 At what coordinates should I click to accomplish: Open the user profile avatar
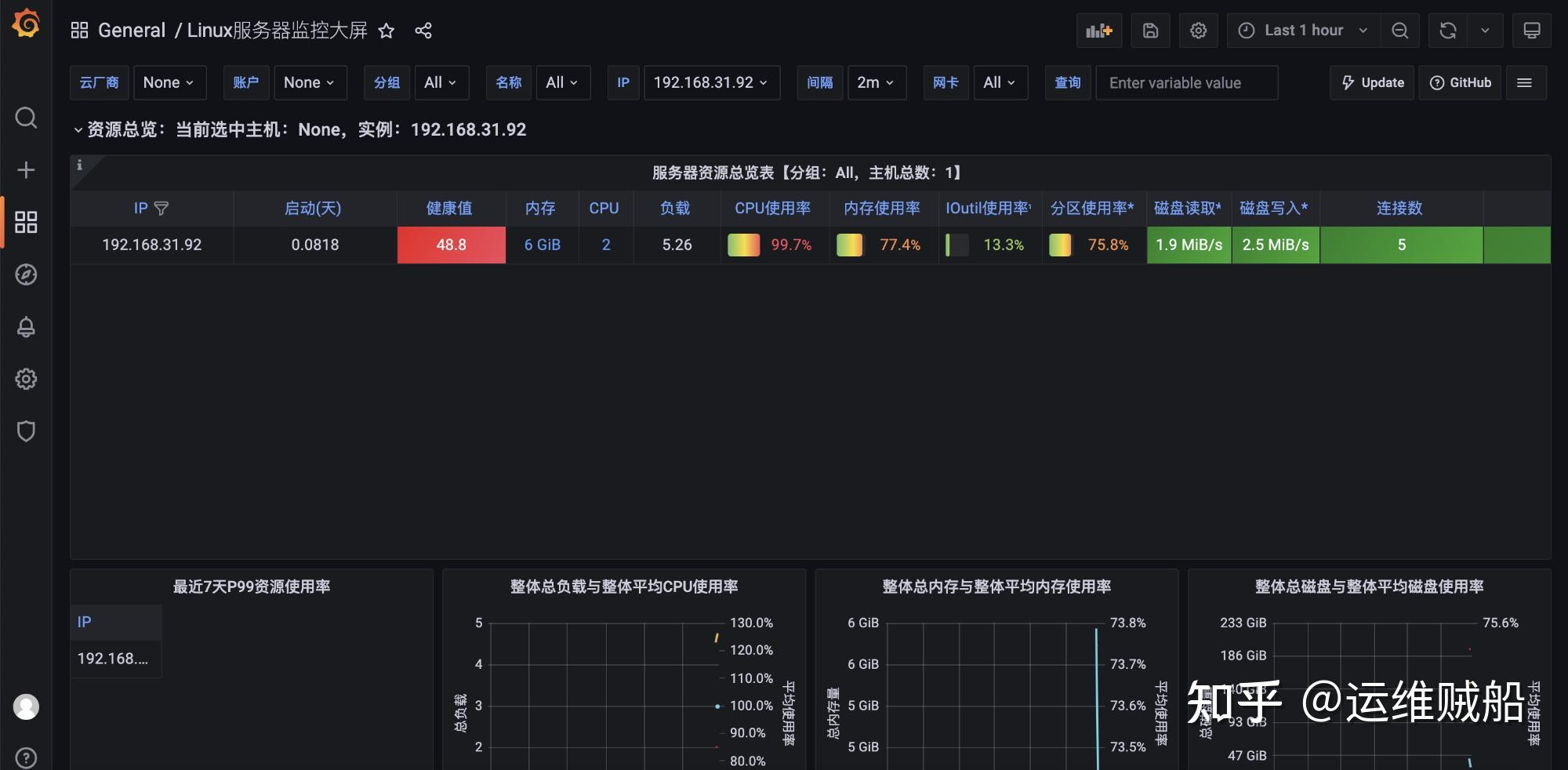(26, 706)
